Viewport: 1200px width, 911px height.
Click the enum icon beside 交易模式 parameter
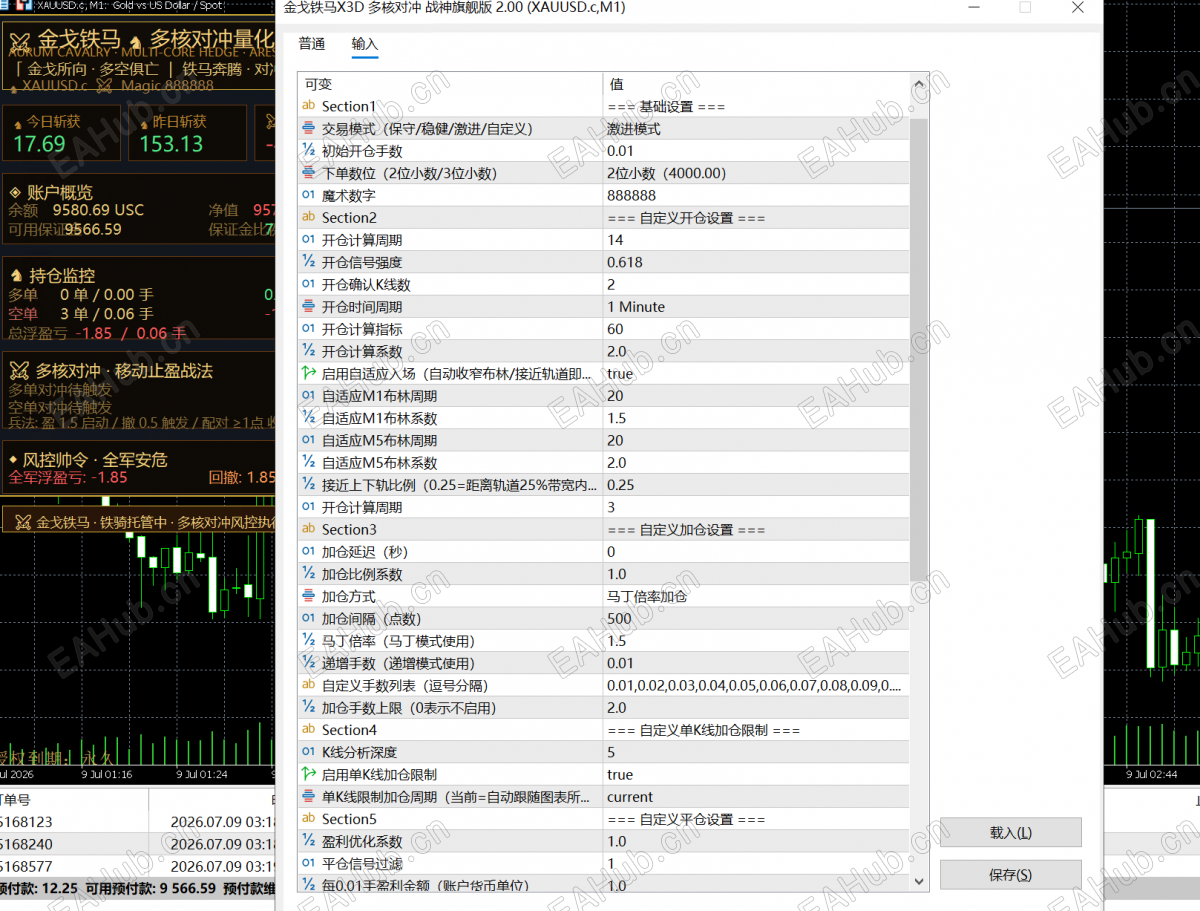pyautogui.click(x=308, y=129)
